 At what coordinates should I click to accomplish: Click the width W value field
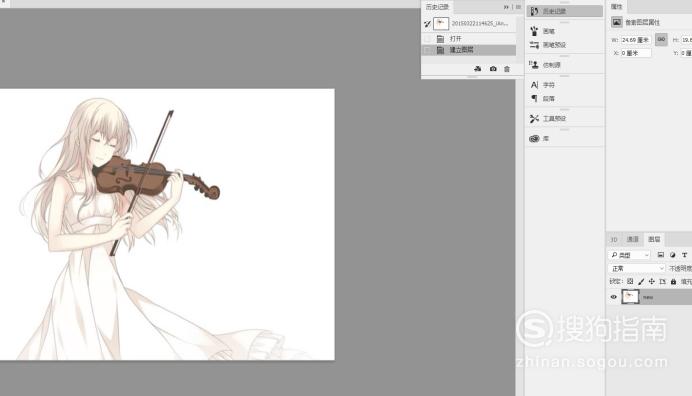click(x=636, y=40)
